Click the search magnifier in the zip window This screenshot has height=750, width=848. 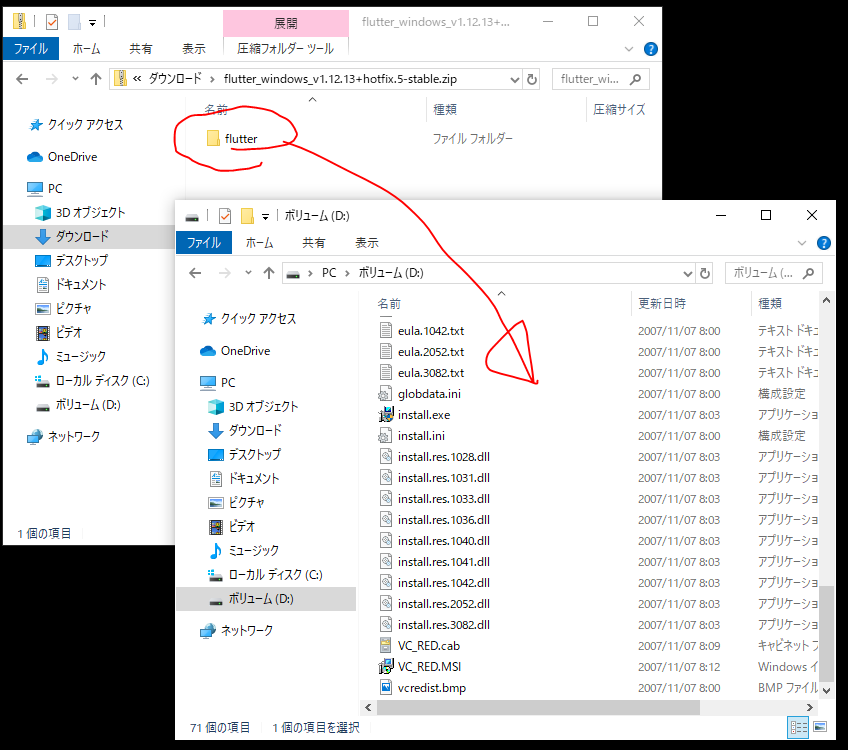tap(636, 79)
